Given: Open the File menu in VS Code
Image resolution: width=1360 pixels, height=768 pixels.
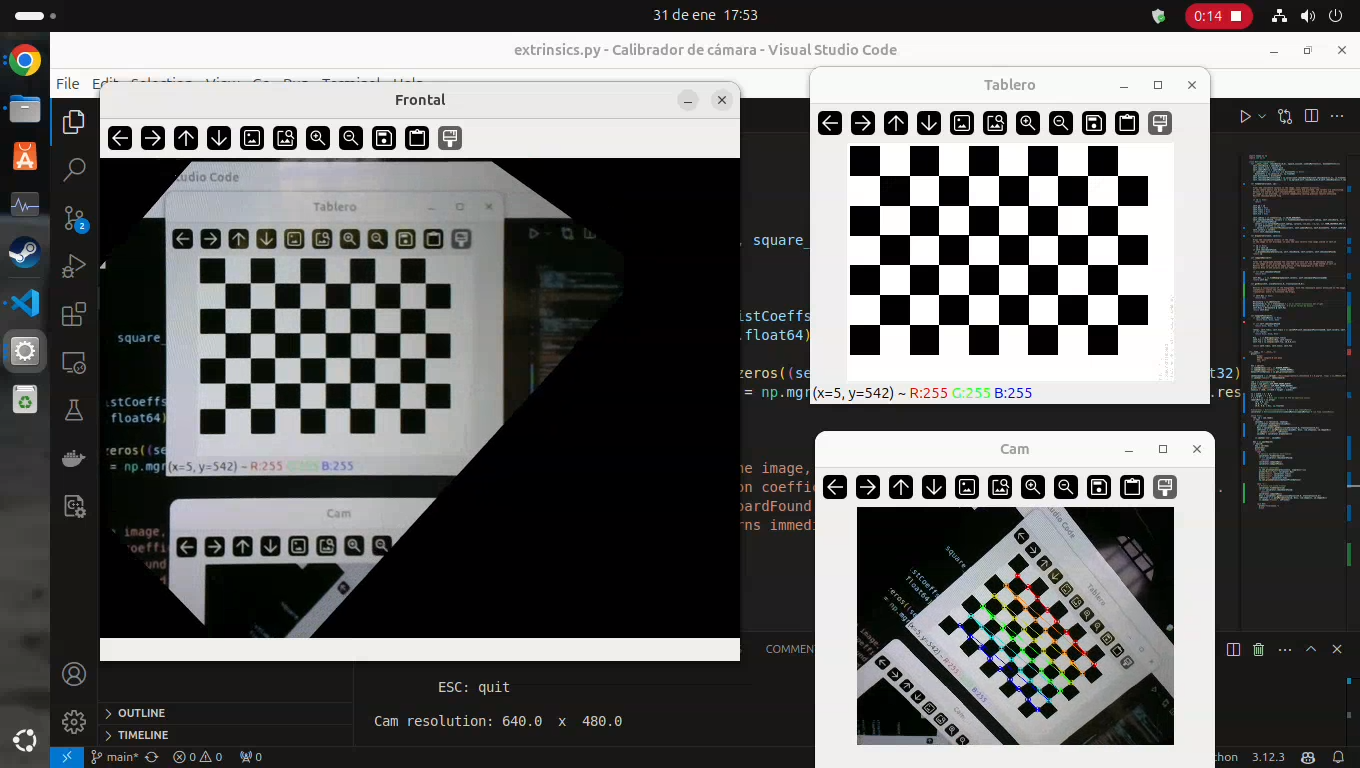Looking at the screenshot, I should [x=68, y=84].
